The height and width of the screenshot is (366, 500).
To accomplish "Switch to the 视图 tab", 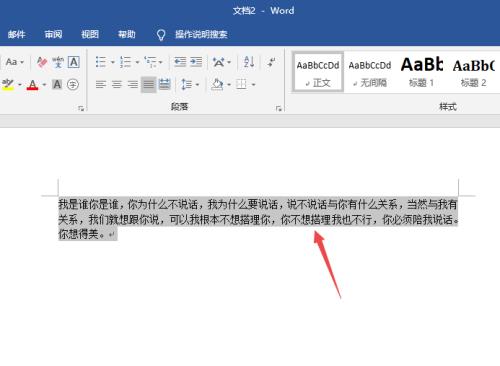I will 90,34.
